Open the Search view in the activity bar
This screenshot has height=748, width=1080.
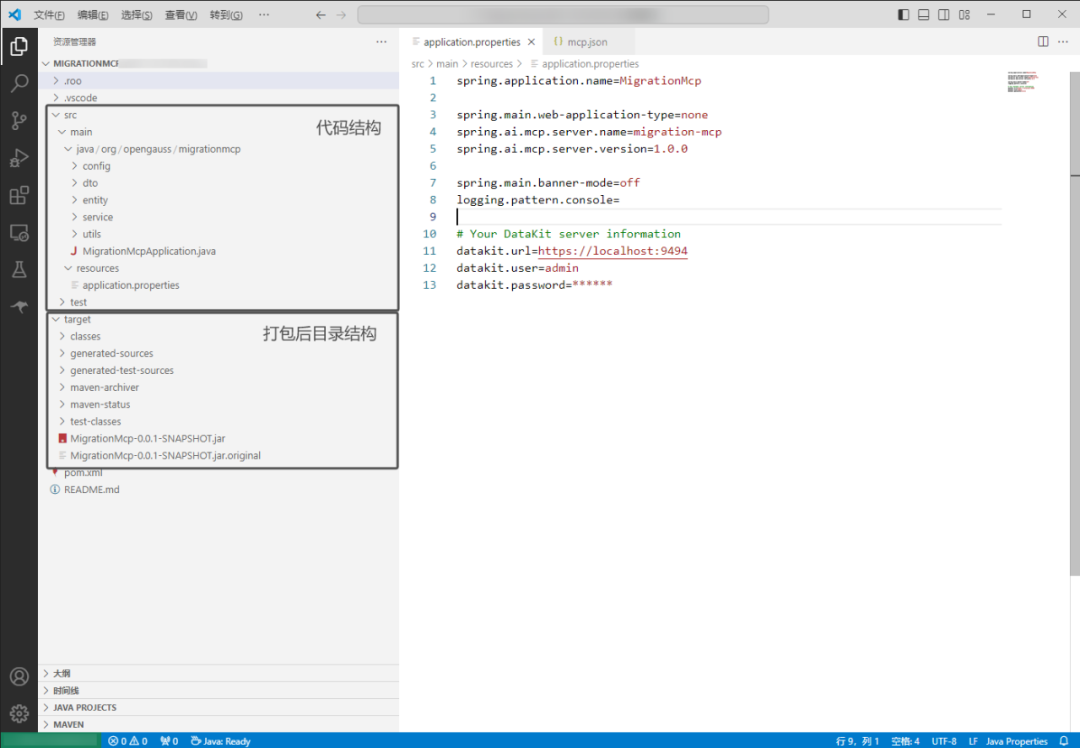[x=20, y=82]
